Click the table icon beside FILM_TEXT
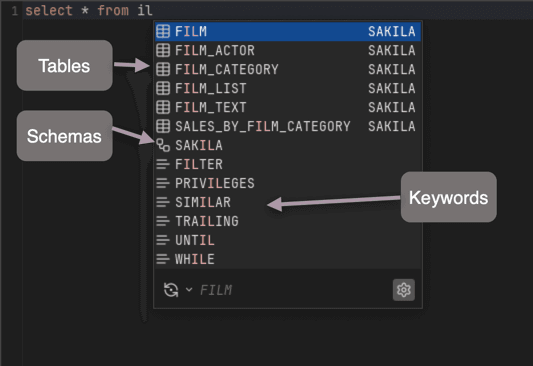Screen dimensions: 533x366 tap(163, 108)
